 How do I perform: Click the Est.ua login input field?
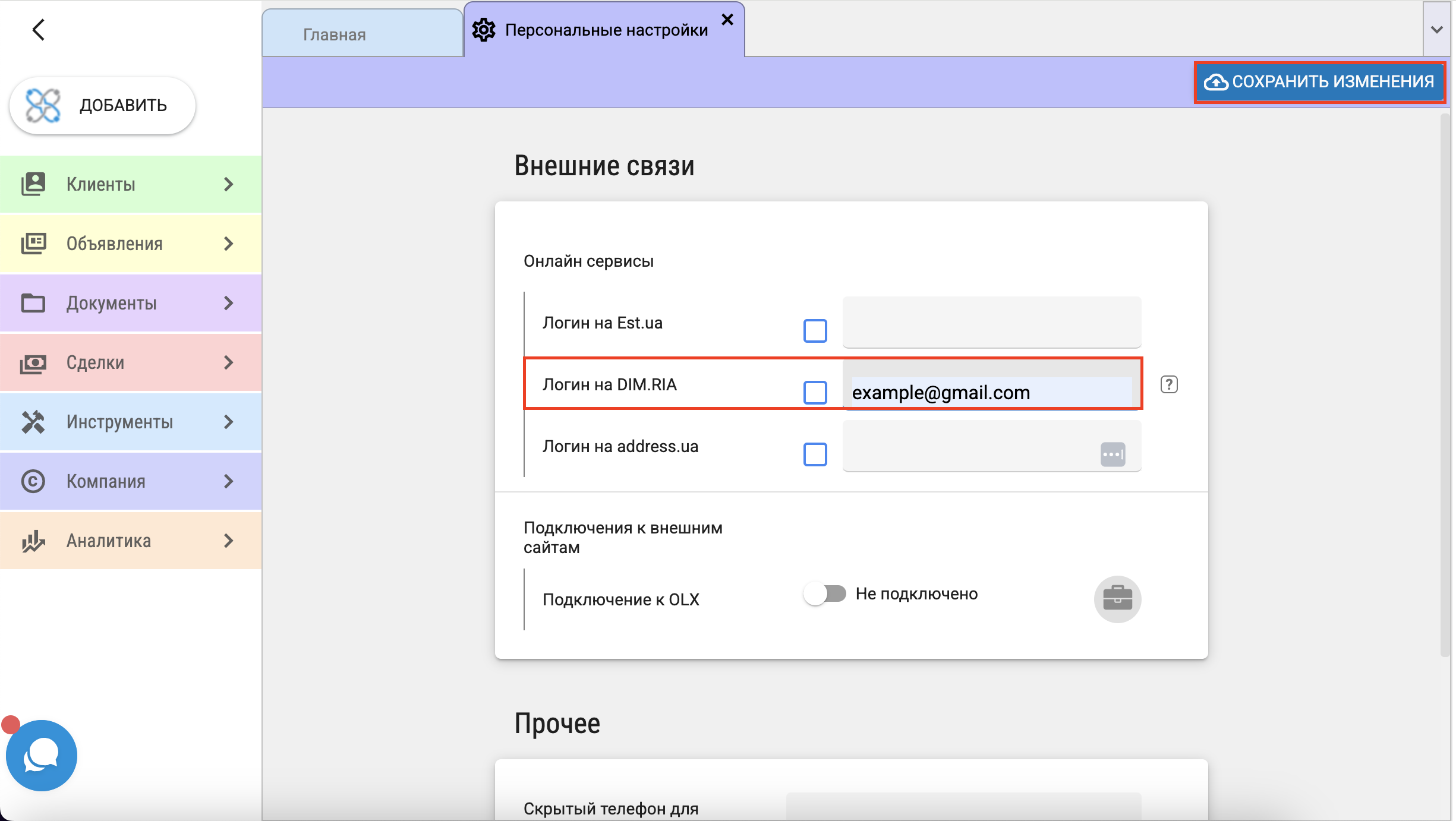point(991,323)
